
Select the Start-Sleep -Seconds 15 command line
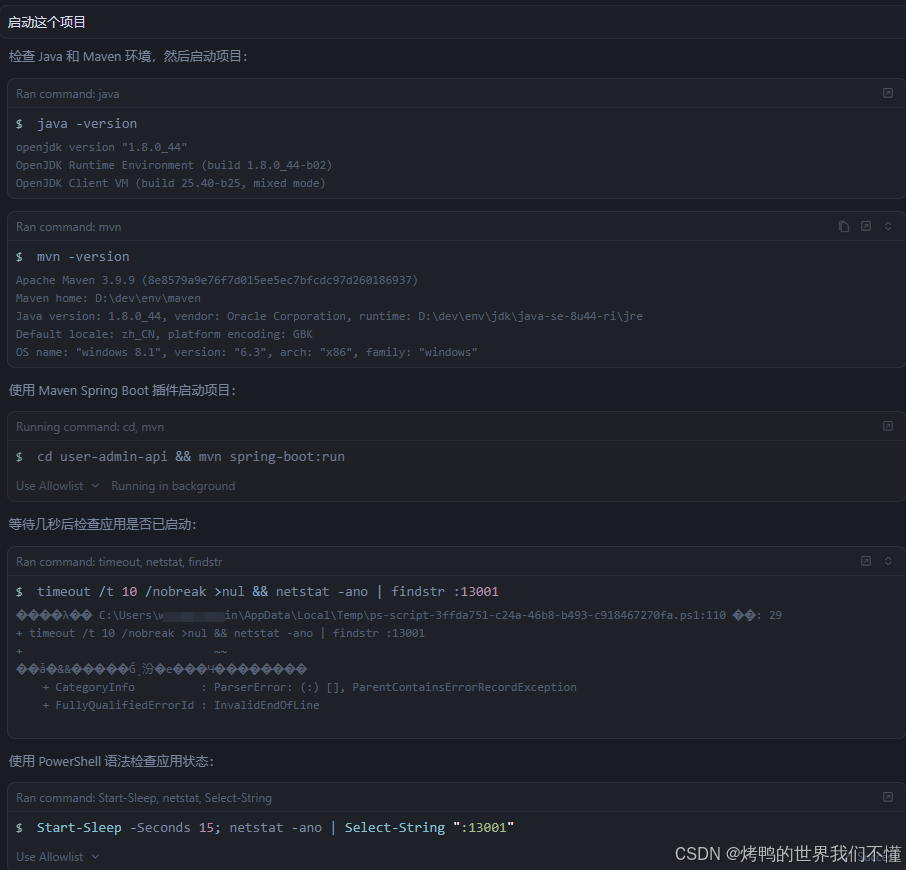click(x=275, y=827)
